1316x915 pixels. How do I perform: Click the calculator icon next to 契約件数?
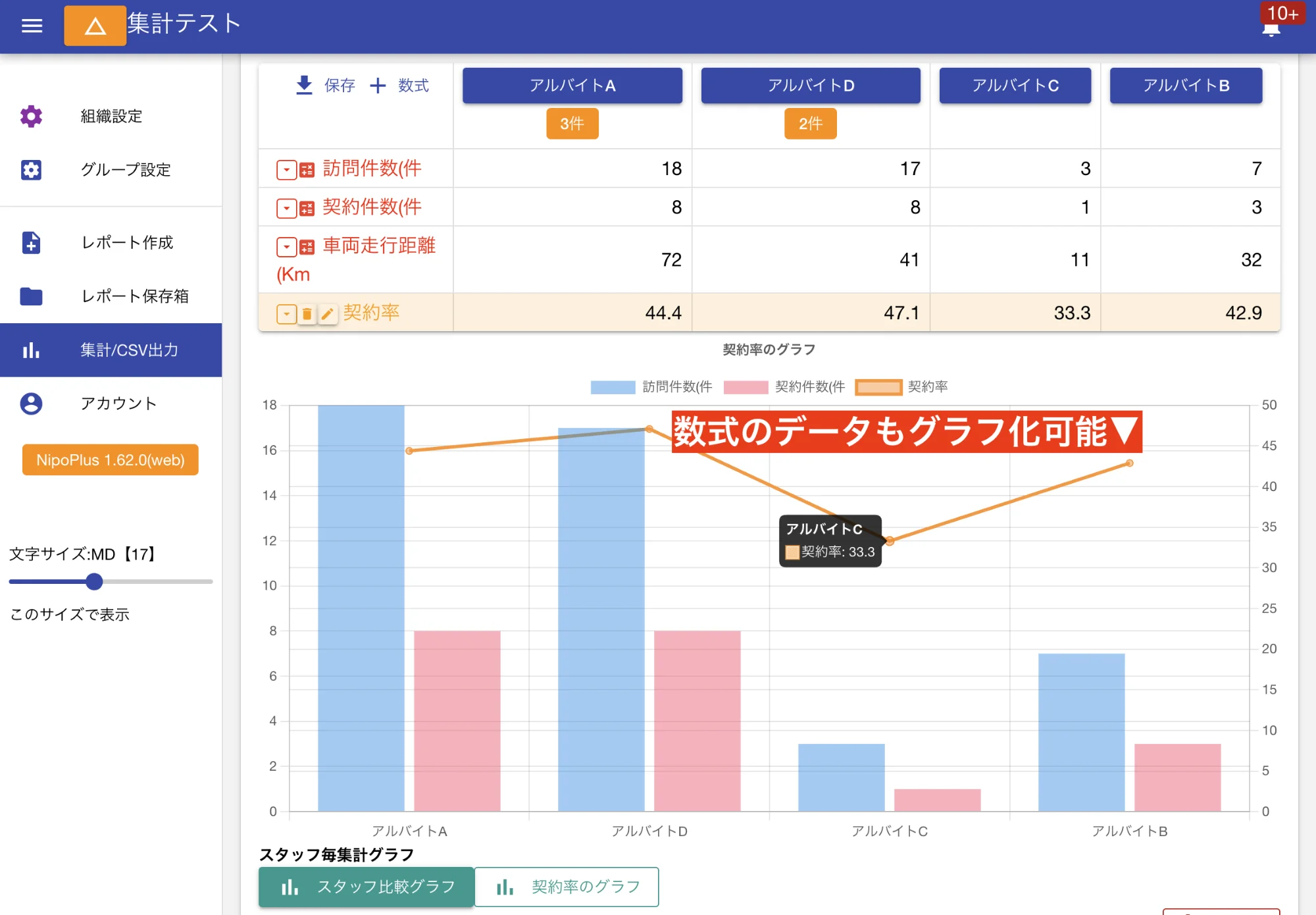point(307,207)
